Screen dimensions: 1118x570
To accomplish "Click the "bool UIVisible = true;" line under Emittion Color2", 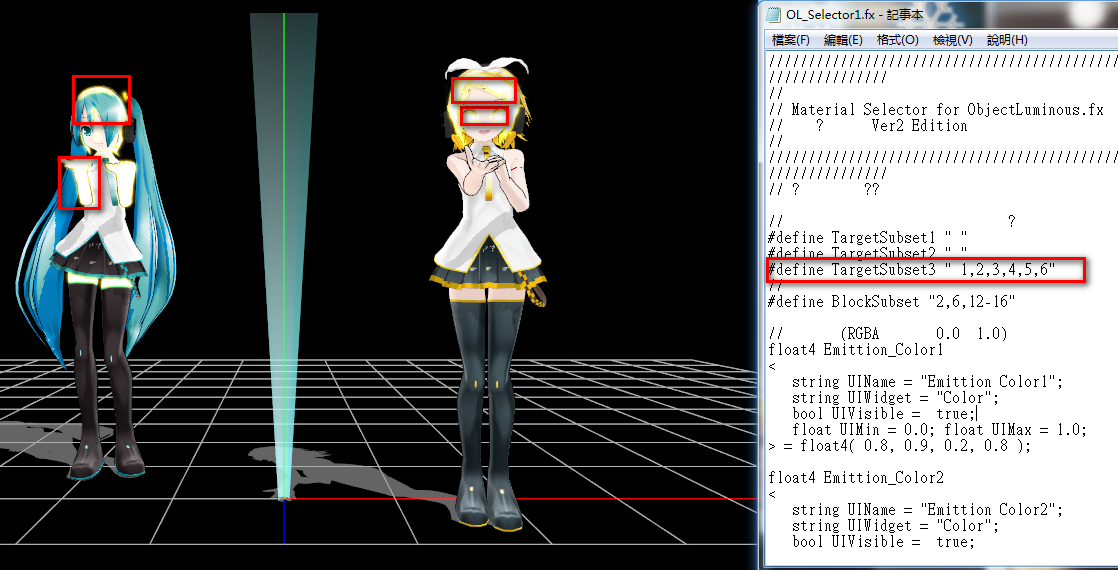I will pyautogui.click(x=883, y=541).
